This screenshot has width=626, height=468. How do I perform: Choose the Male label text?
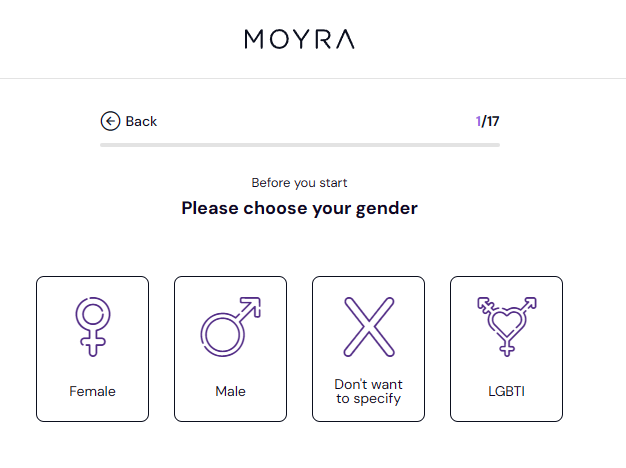click(x=230, y=391)
